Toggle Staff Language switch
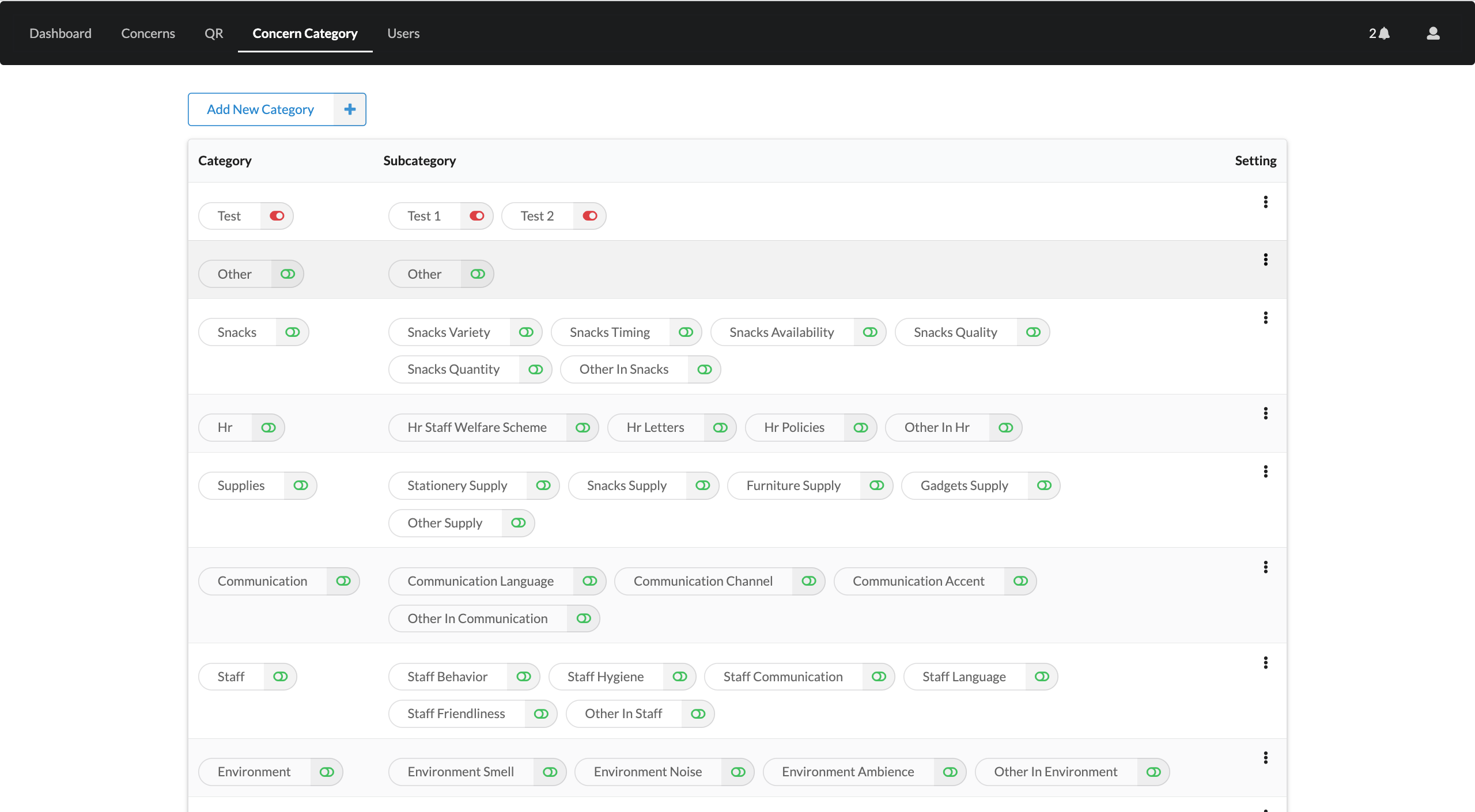 1042,677
